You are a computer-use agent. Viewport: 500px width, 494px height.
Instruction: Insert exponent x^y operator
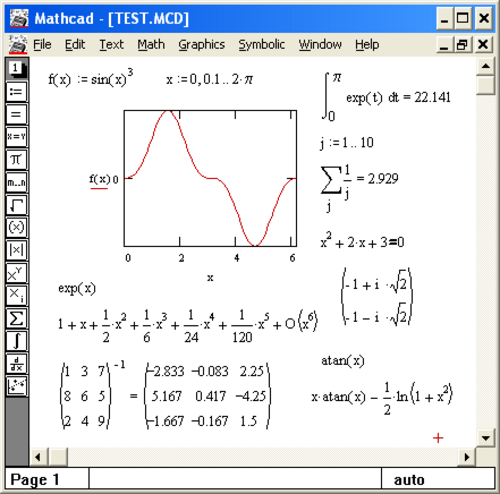16,273
